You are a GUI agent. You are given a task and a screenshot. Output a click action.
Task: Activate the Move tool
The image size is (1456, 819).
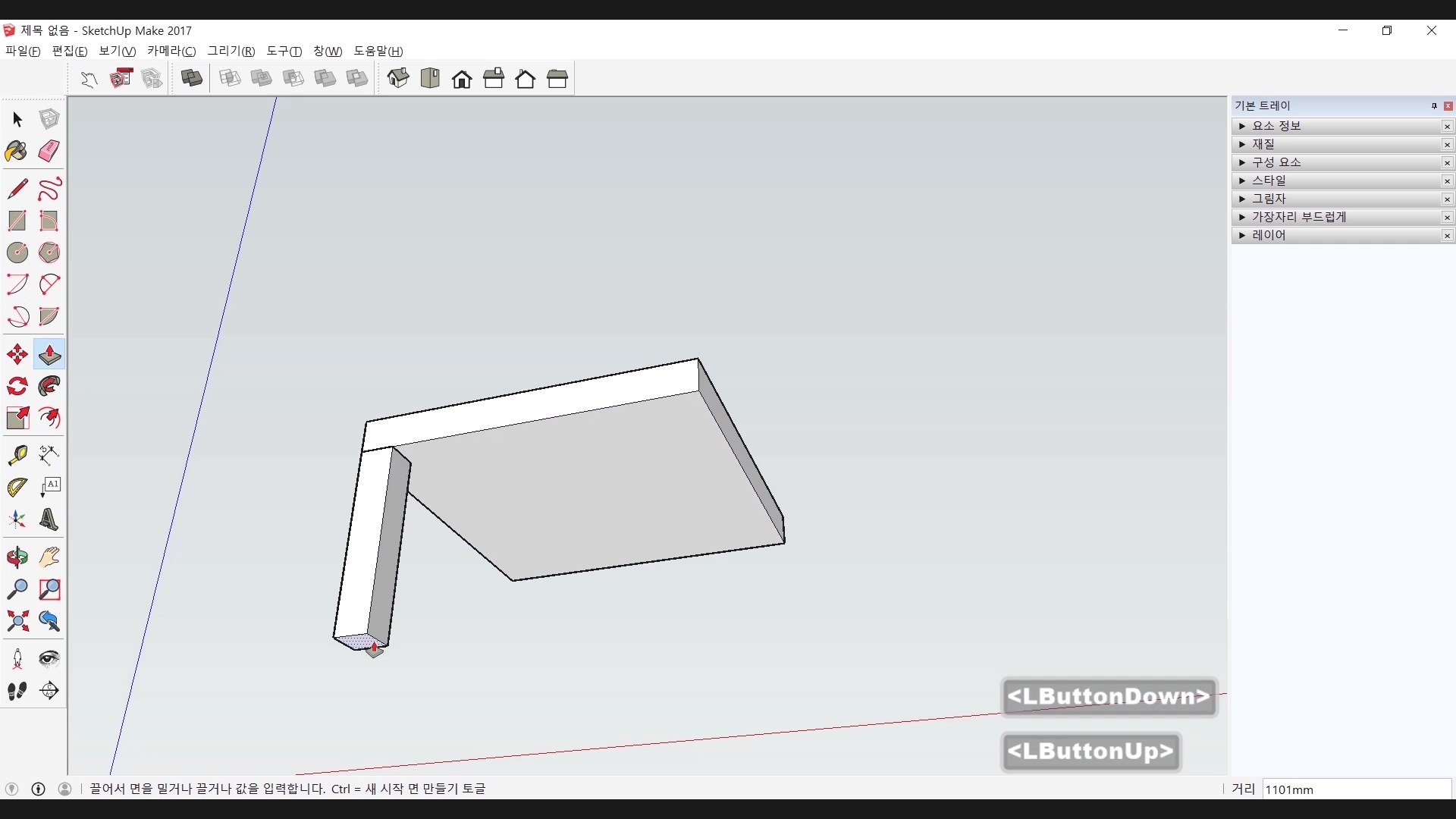click(17, 354)
